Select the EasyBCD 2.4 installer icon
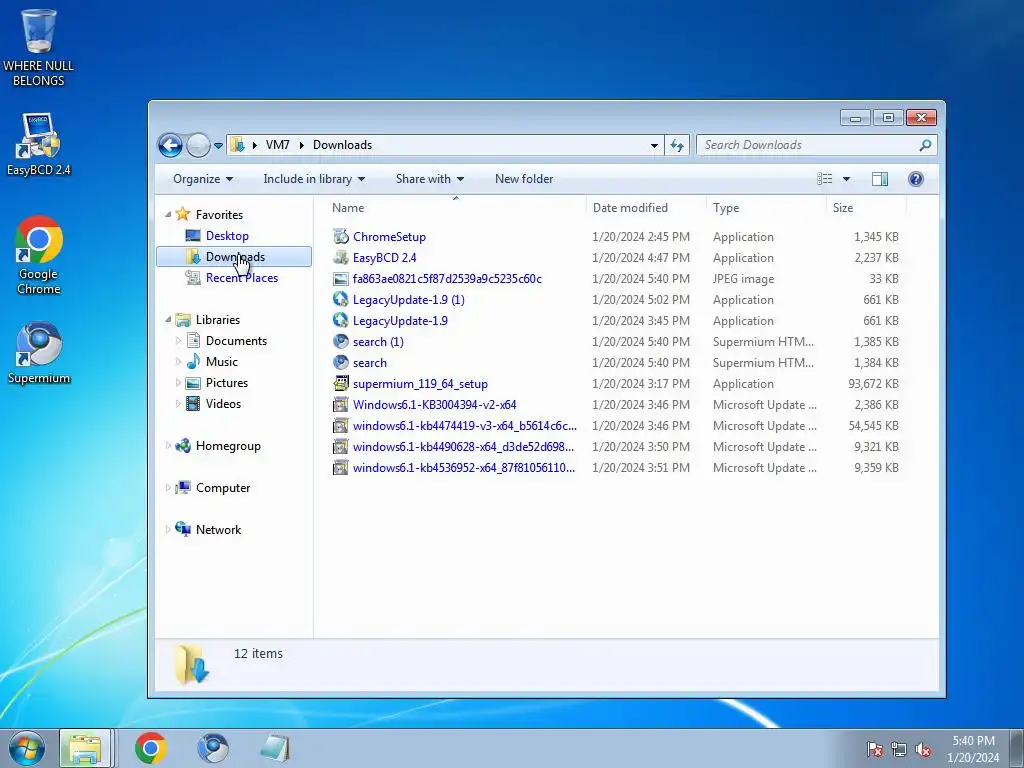This screenshot has width=1024, height=768. tap(340, 257)
